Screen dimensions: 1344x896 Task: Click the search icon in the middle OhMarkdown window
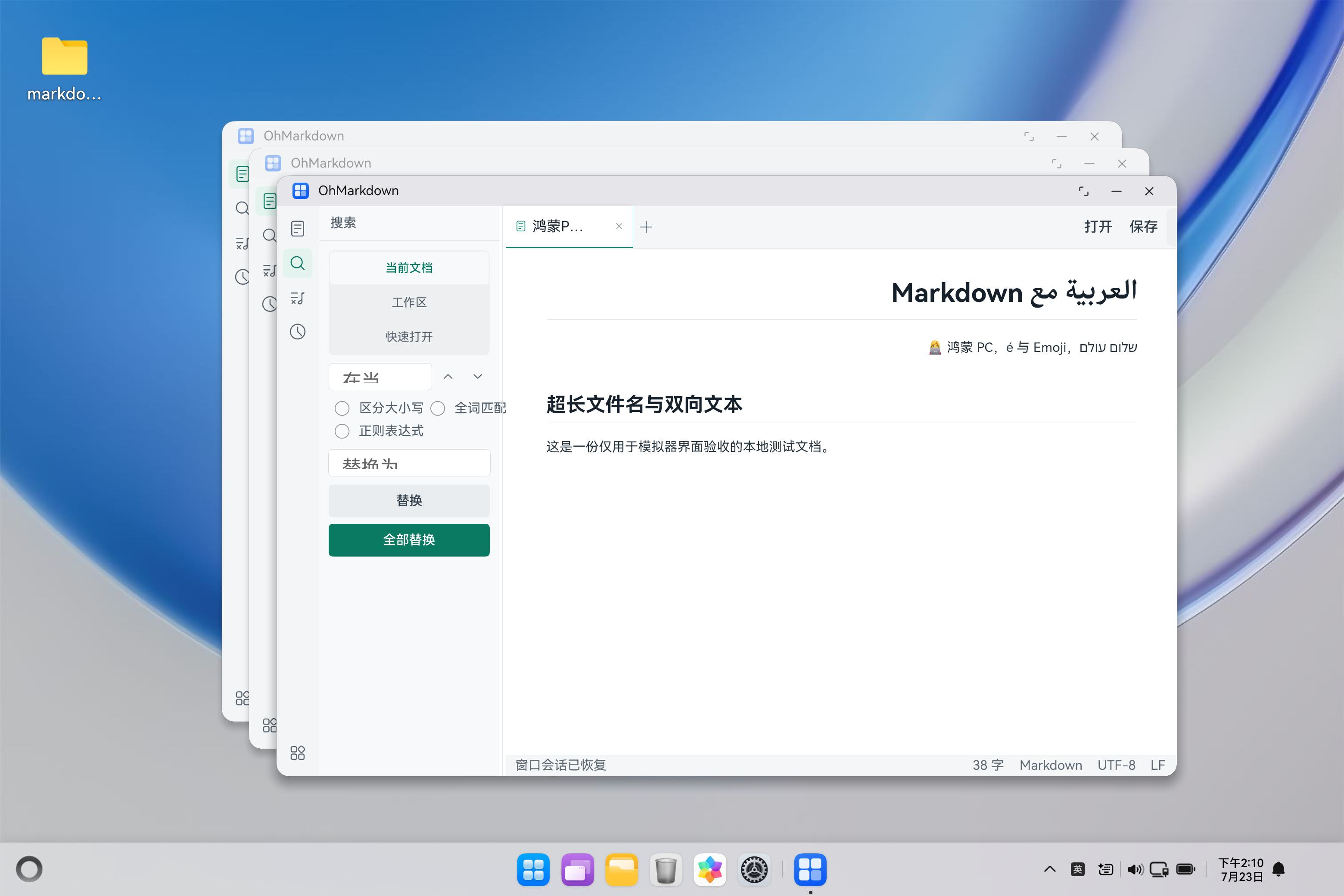coord(270,236)
